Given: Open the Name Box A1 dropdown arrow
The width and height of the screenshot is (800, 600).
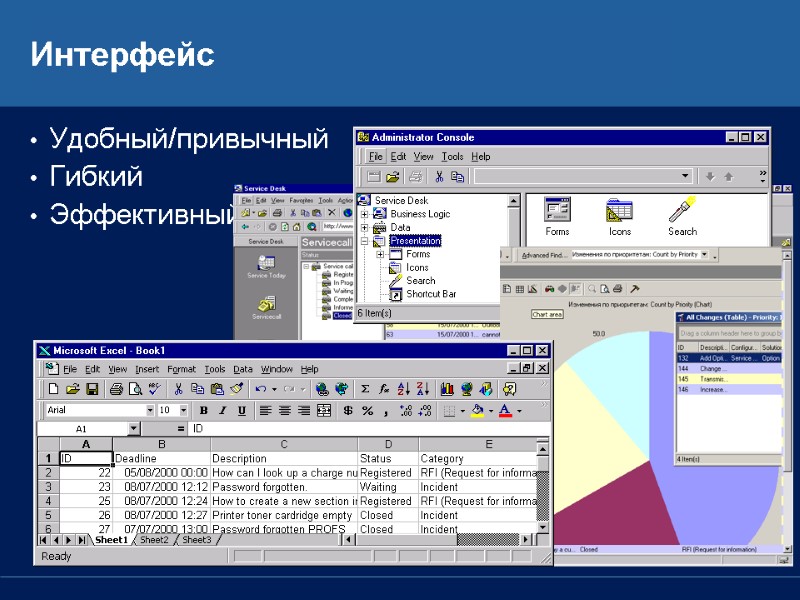Looking at the screenshot, I should point(134,429).
